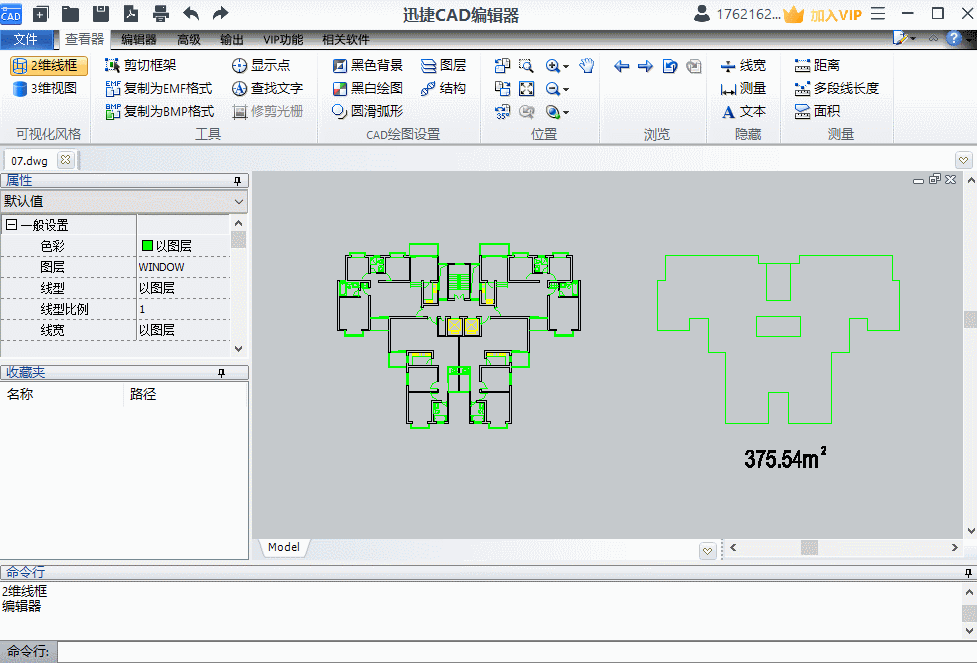This screenshot has width=977, height=663.
Task: Collapse the ribbon with the caret
Action: point(933,38)
